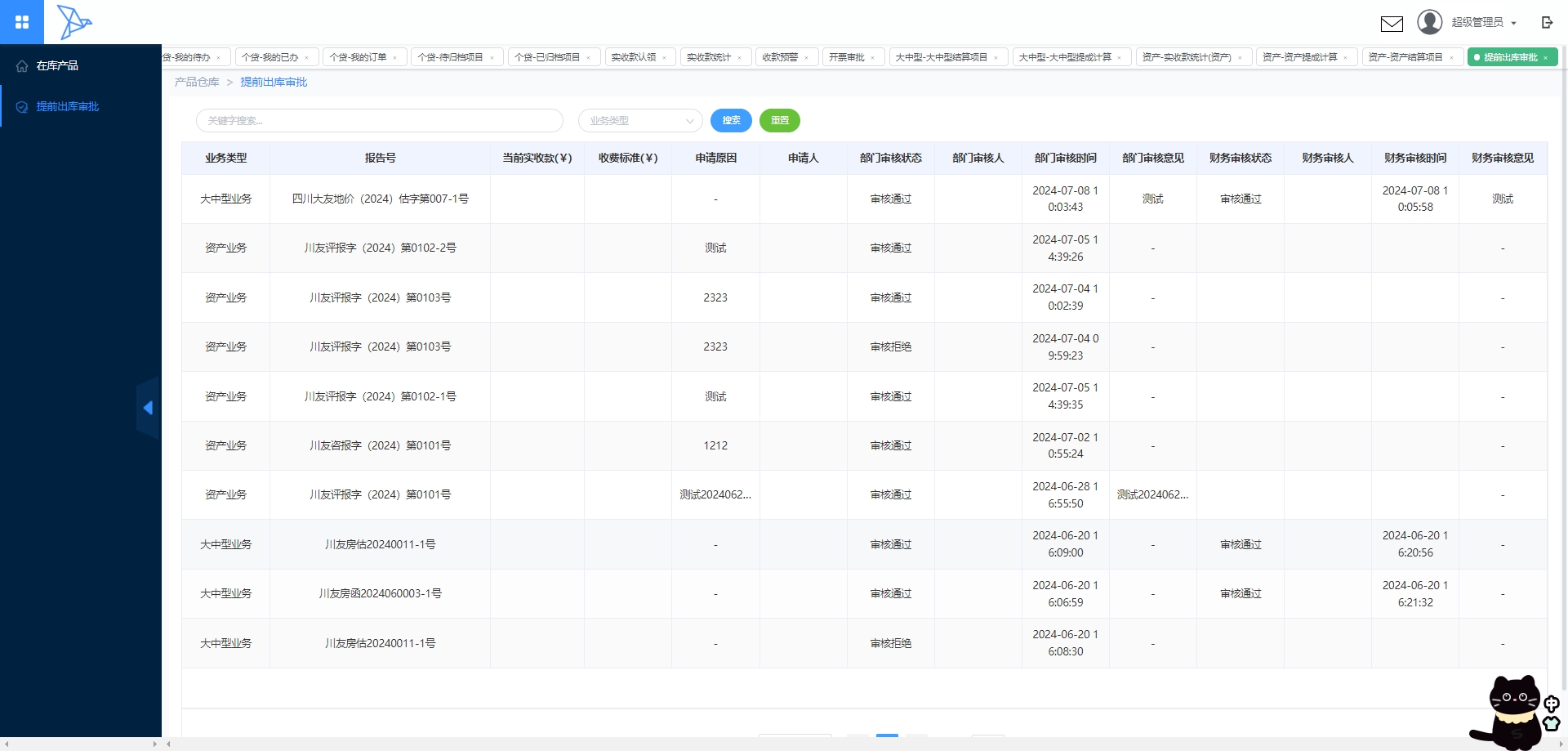
Task: Close the 资产-资产提成计算 tab
Action: 1346,57
